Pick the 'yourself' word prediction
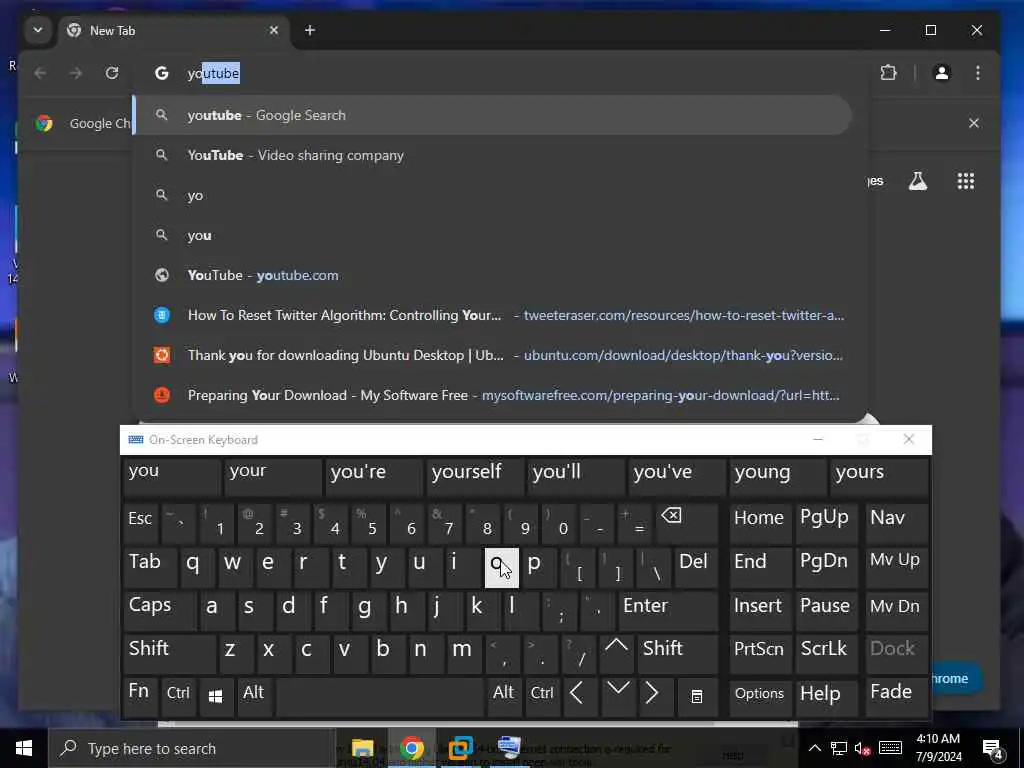The image size is (1024, 768). pos(475,476)
